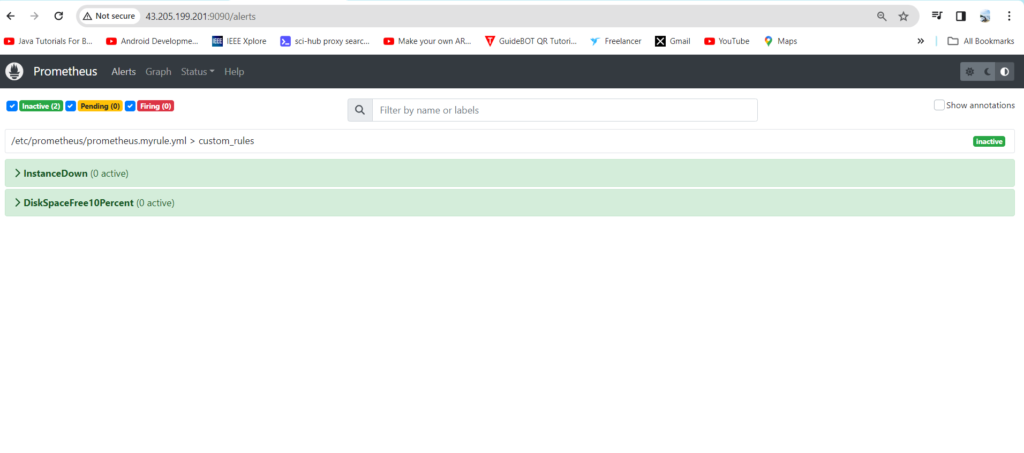Screen dimensions: 1024x453
Task: Open GuideBOT QR Tutorial bookmark
Action: coord(531,41)
